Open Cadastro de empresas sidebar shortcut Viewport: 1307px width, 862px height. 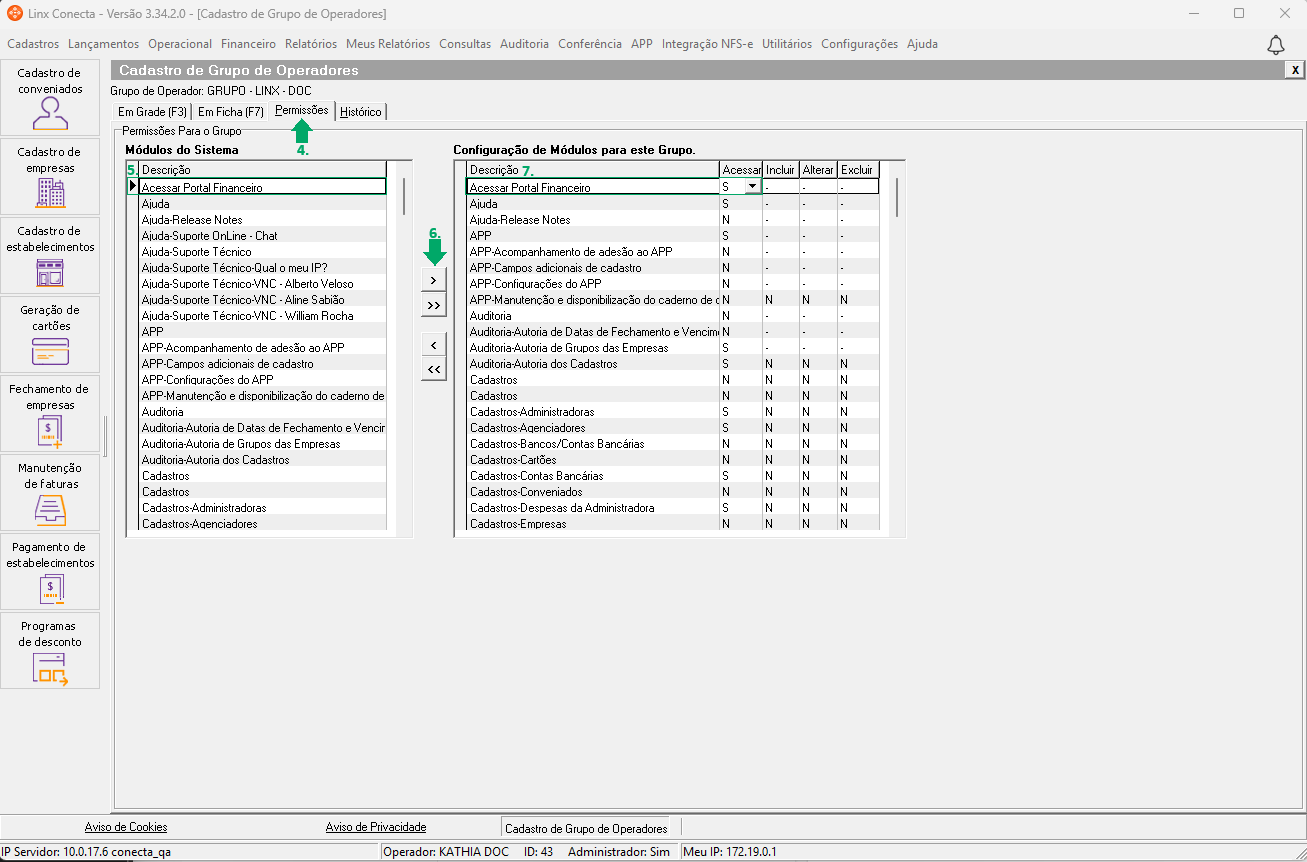coord(50,176)
